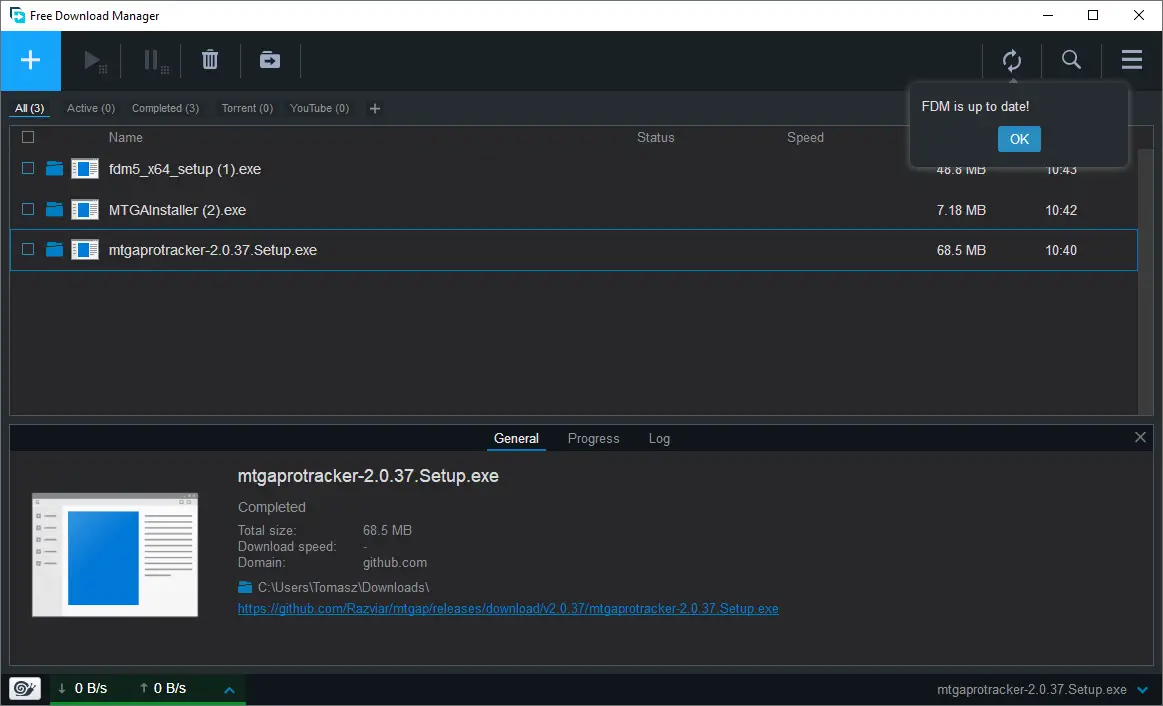Expand the speed panel up chevron
Viewport: 1163px width, 706px height.
point(229,690)
